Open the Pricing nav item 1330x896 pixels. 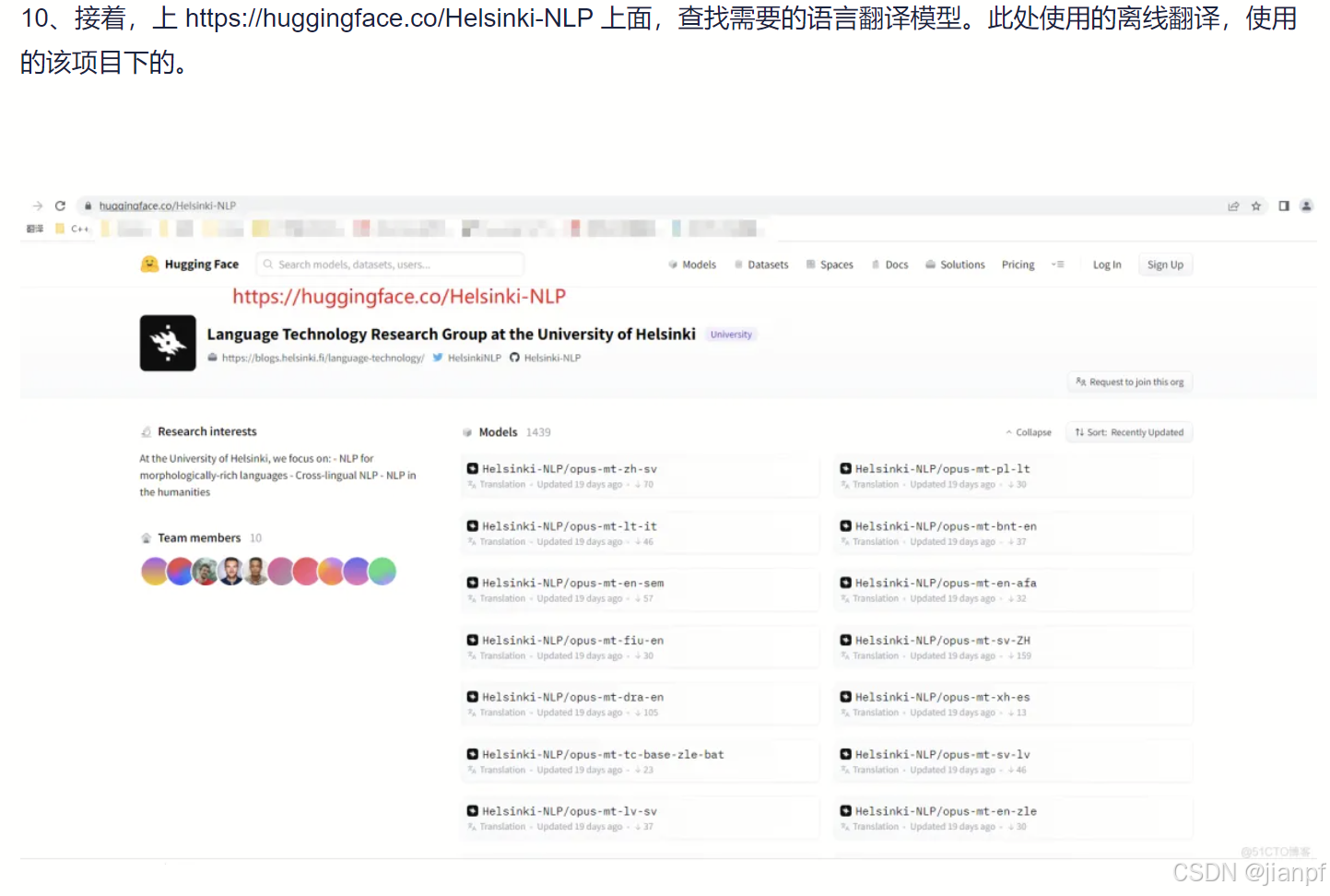(x=1018, y=265)
